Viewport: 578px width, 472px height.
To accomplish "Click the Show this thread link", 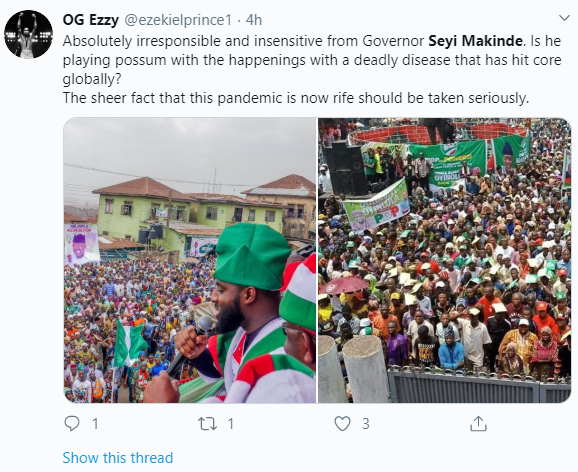I will click(x=118, y=458).
